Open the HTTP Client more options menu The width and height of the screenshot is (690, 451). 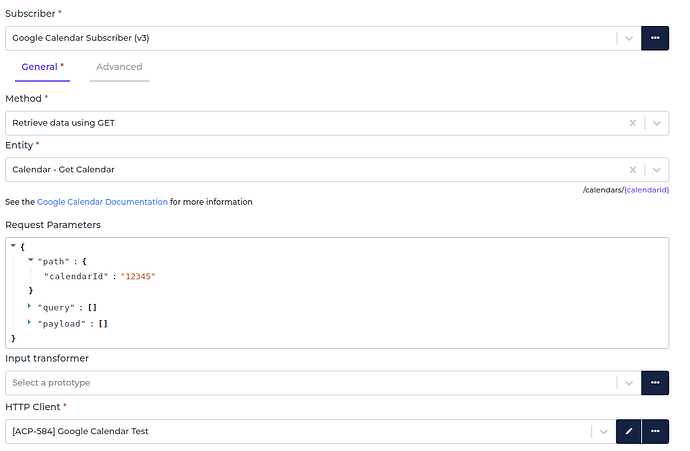point(655,431)
